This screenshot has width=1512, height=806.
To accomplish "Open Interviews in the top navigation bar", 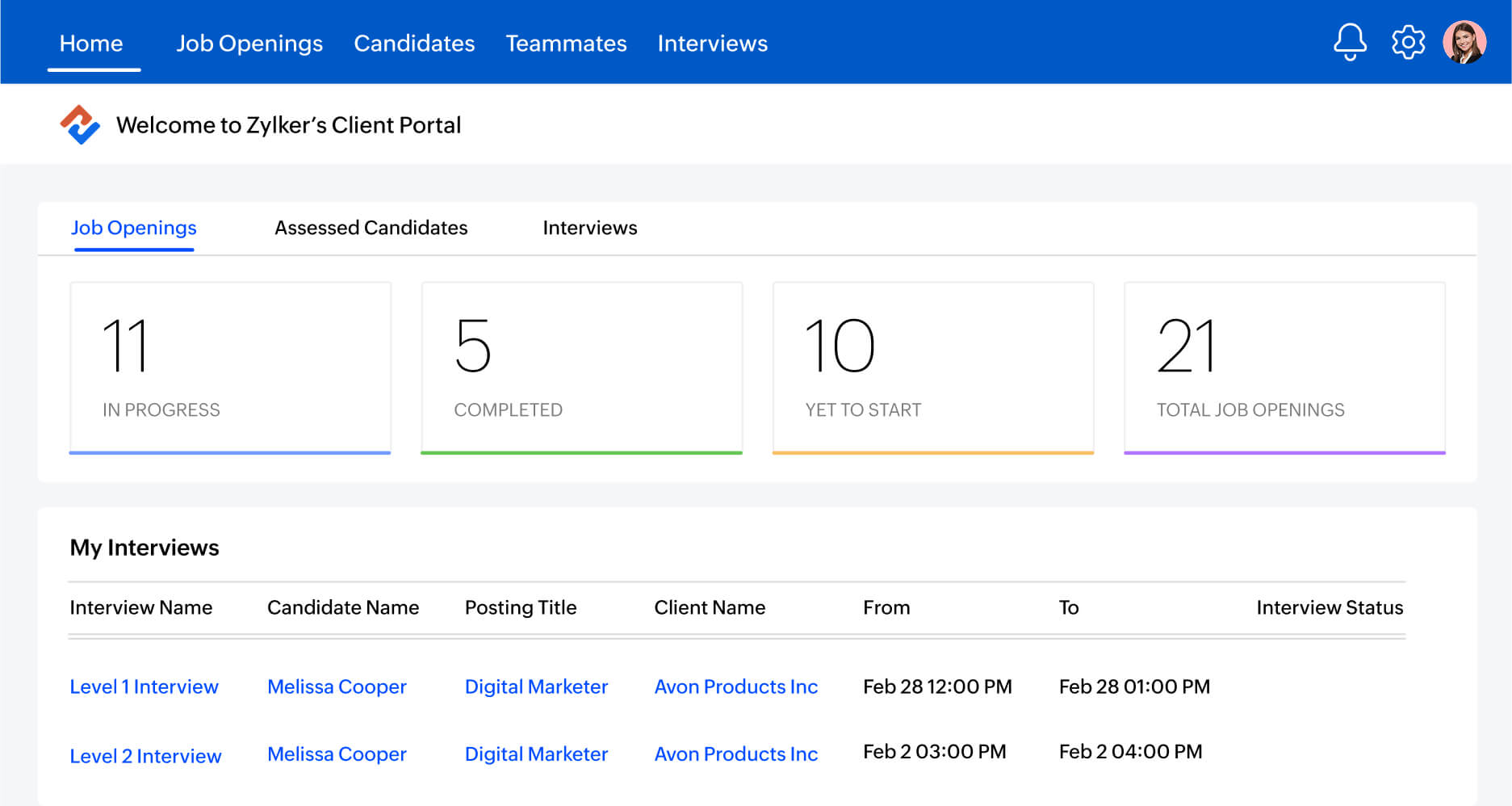I will (x=713, y=44).
